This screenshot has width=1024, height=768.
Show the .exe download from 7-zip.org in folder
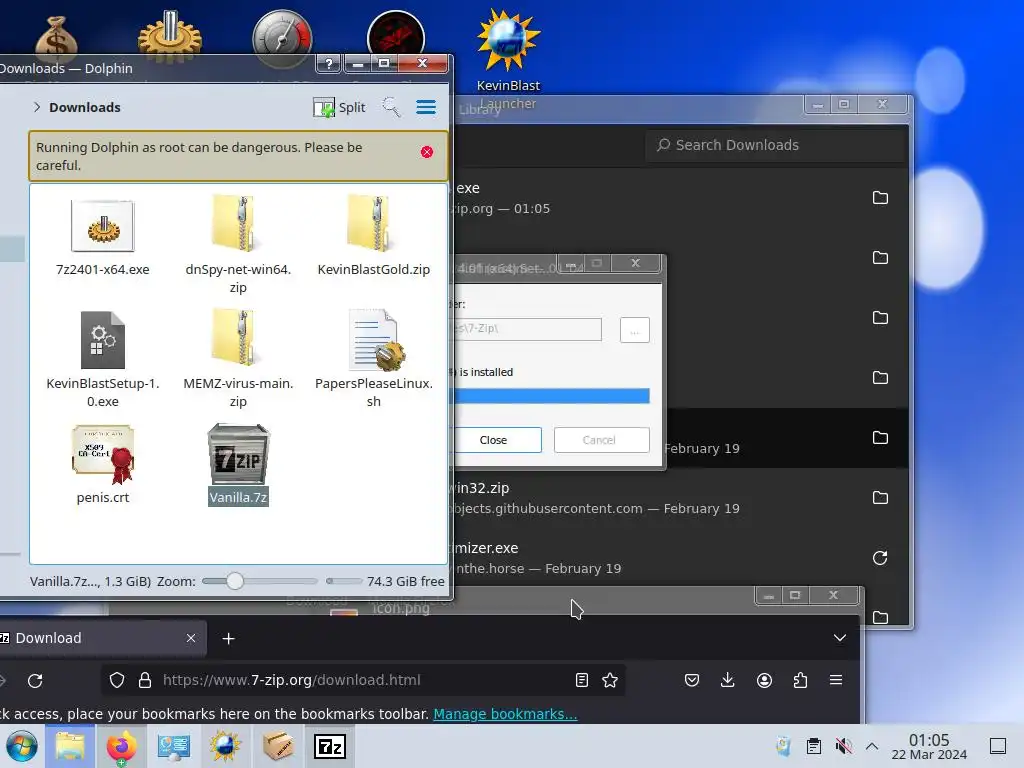pos(880,198)
